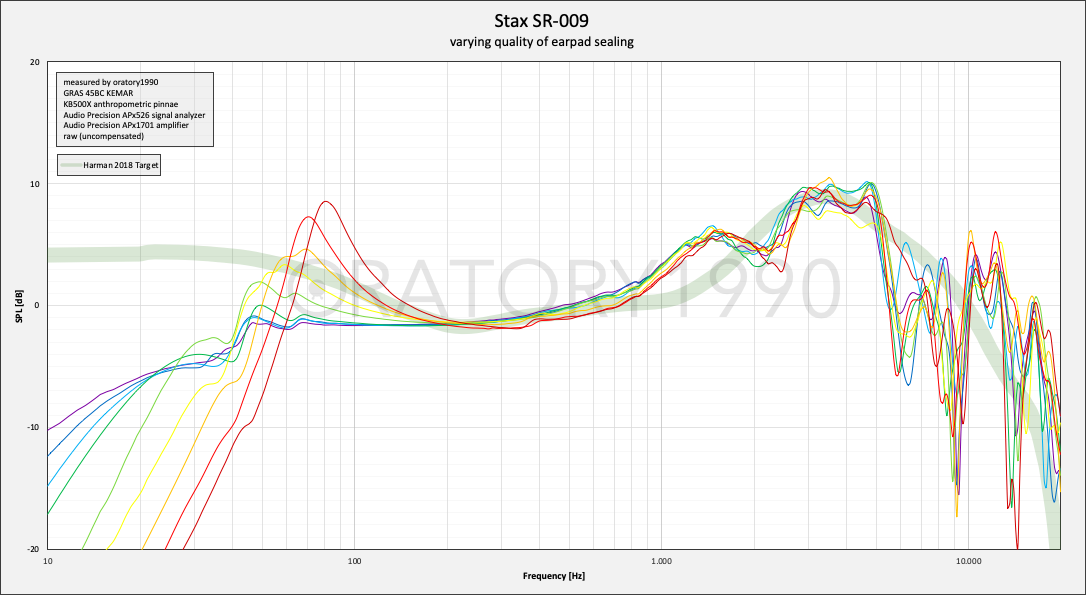Select the "raw (uncompensated)" note
1086x595 pixels.
tap(103, 136)
